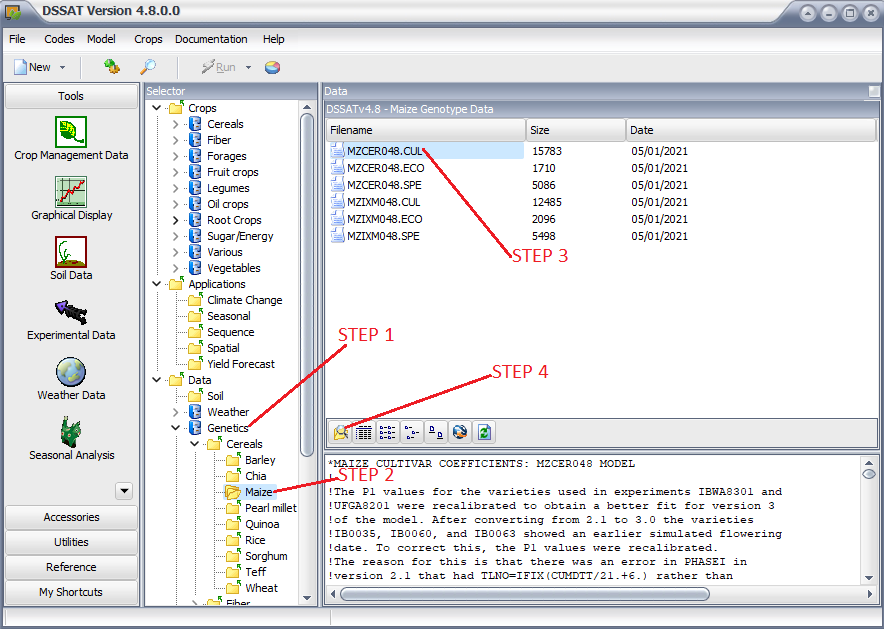Click the horizontal scrollbar of text preview
885x630 pixels.
(525, 594)
